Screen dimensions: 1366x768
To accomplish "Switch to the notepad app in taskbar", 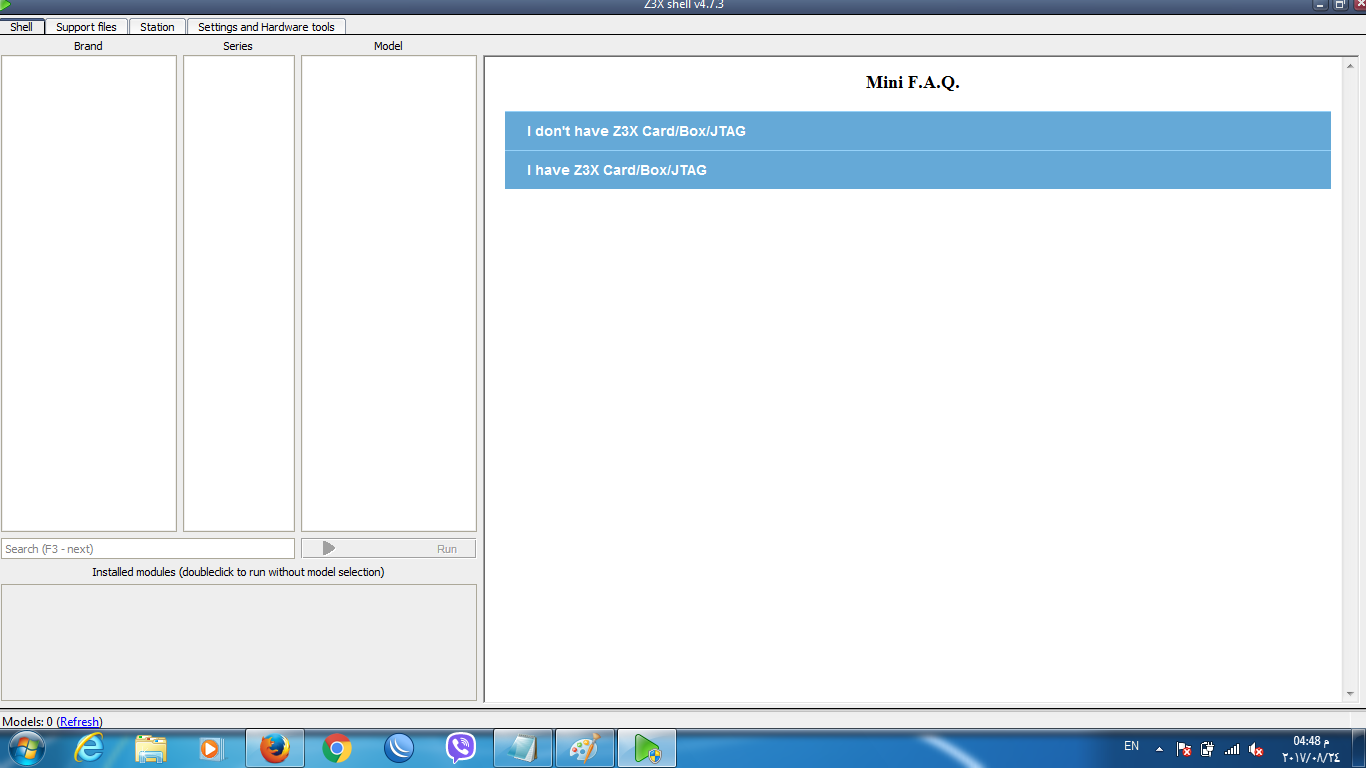I will click(x=523, y=748).
